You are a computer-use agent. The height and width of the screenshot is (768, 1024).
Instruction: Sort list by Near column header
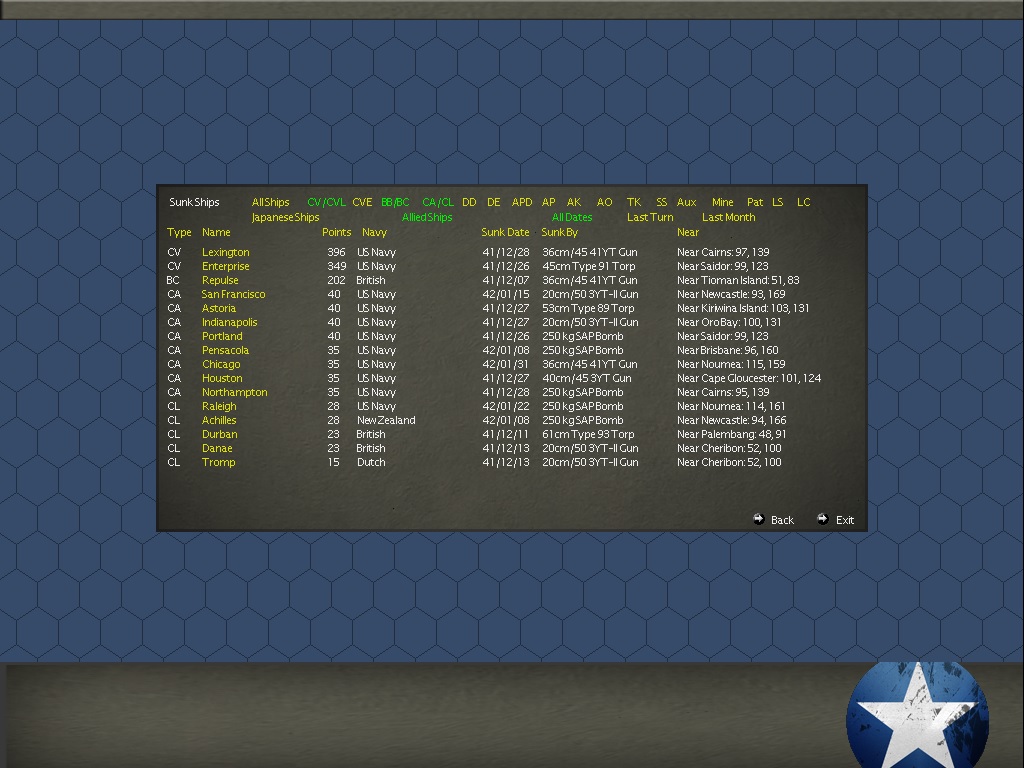coord(688,232)
